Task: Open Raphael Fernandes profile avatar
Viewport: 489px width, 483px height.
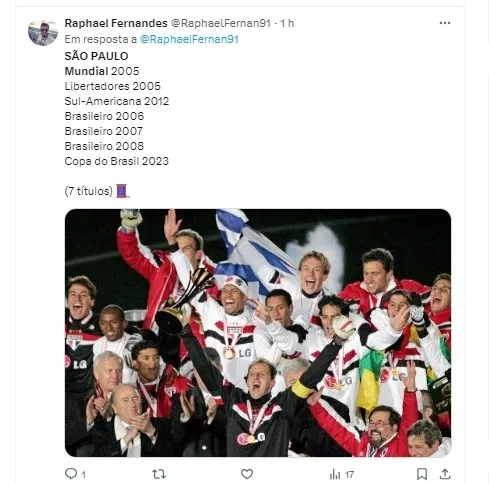Action: (x=43, y=32)
